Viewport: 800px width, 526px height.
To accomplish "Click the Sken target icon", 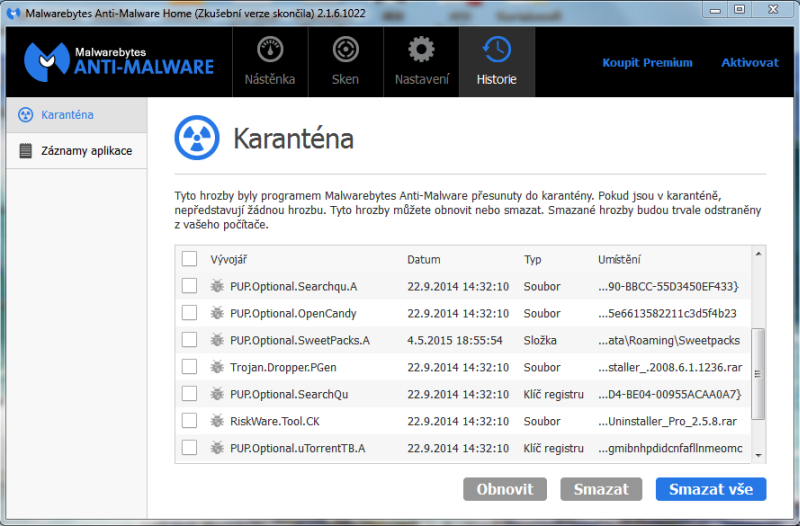I will pyautogui.click(x=345, y=50).
